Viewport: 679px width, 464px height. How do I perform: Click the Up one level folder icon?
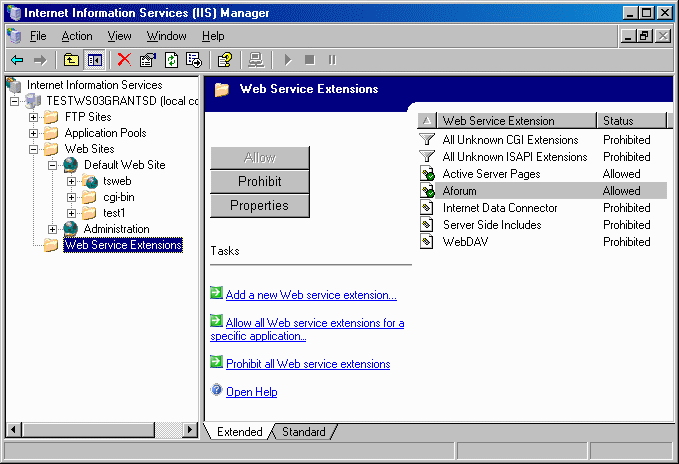coord(71,60)
